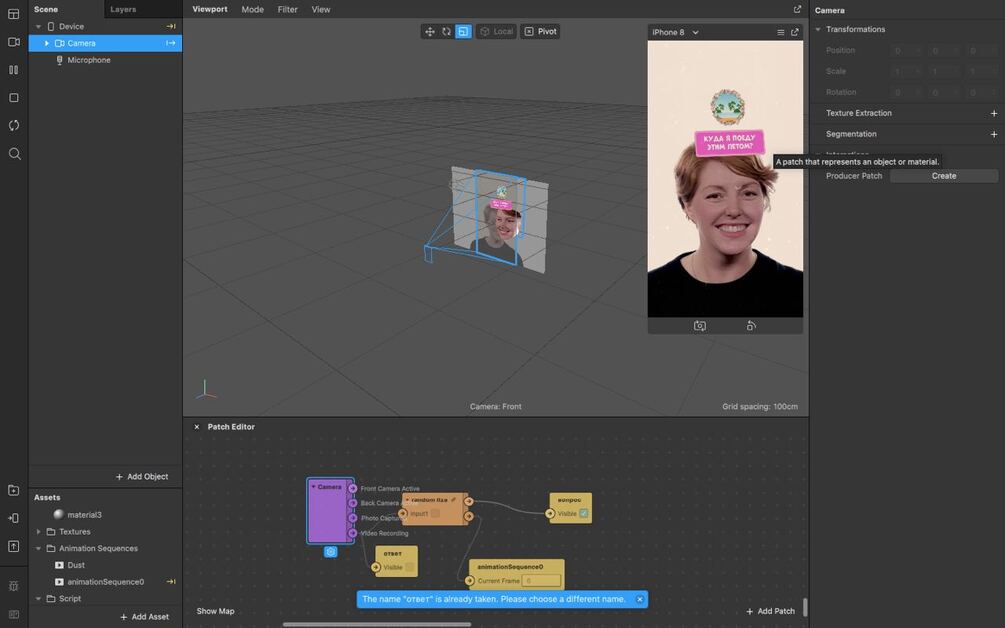
Task: Click Create next to Producer Patch
Action: coord(943,176)
